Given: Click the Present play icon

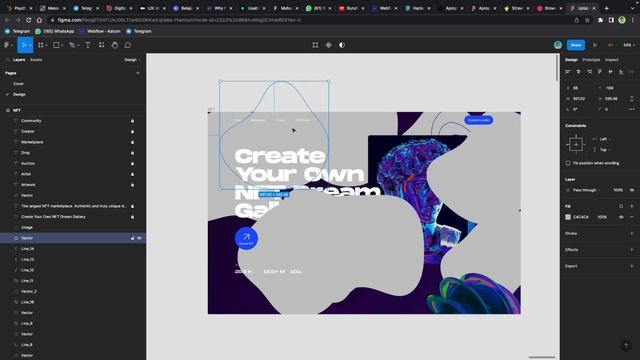Looking at the screenshot, I should (595, 45).
